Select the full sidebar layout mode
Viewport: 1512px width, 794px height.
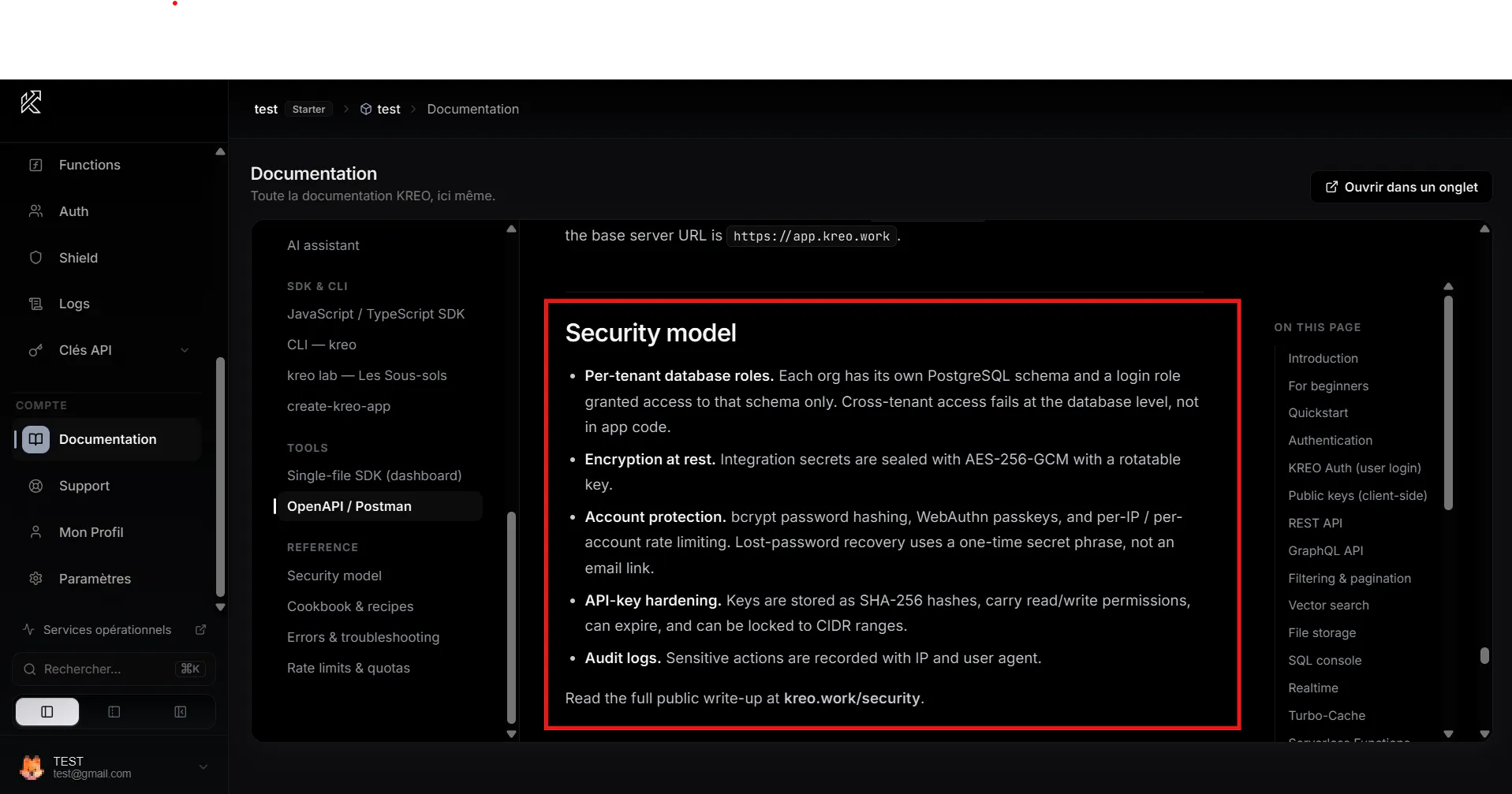click(x=47, y=712)
